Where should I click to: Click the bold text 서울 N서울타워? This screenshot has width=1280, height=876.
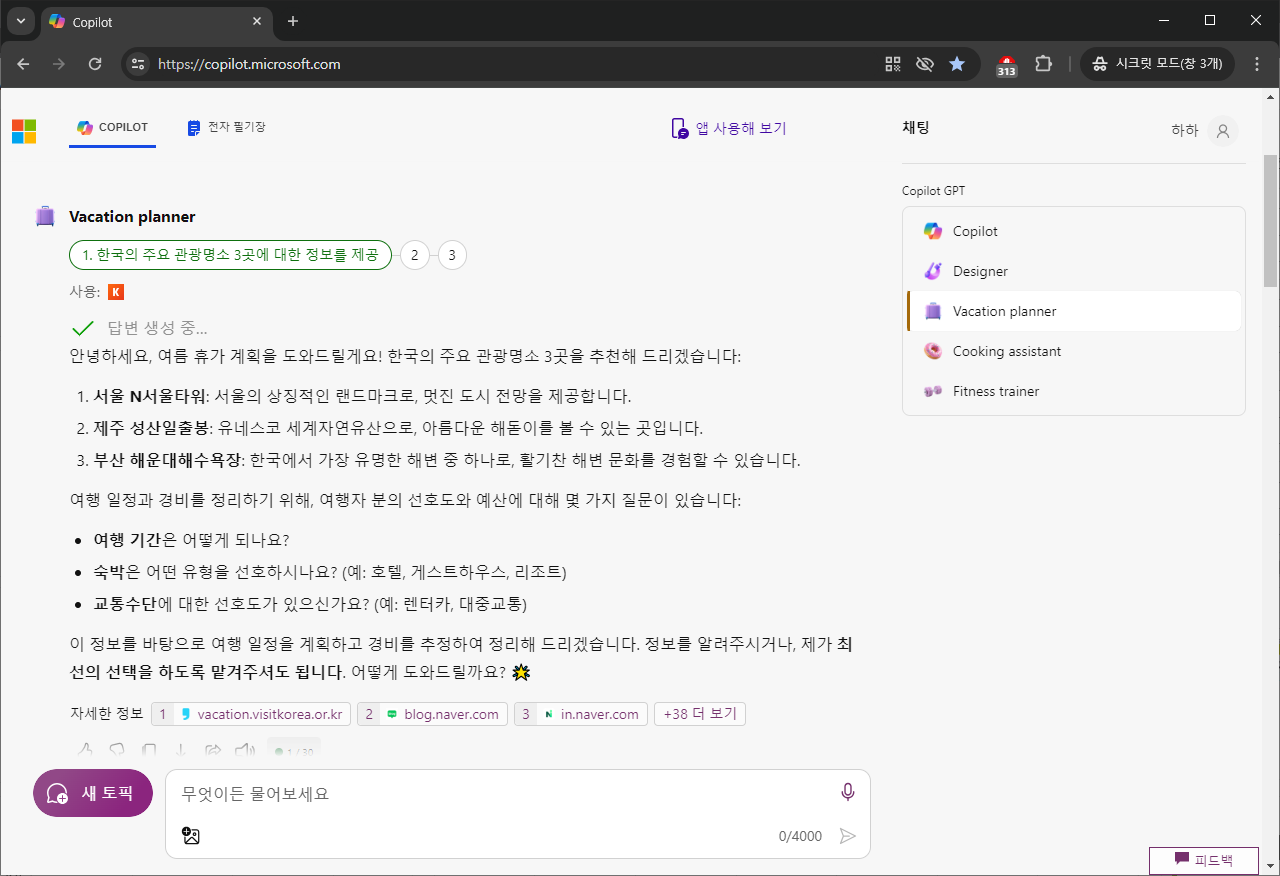pos(149,396)
